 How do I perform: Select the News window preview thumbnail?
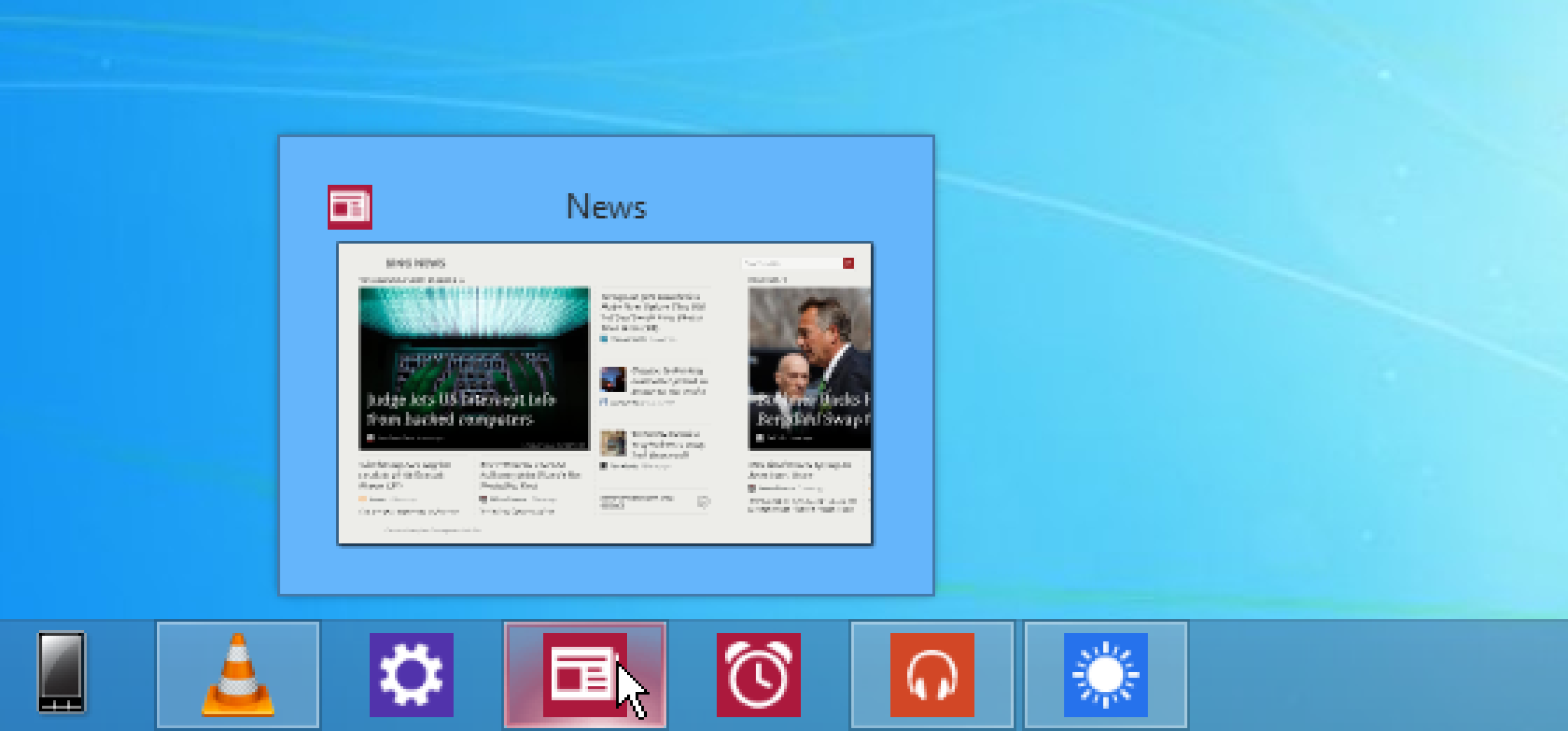point(604,393)
